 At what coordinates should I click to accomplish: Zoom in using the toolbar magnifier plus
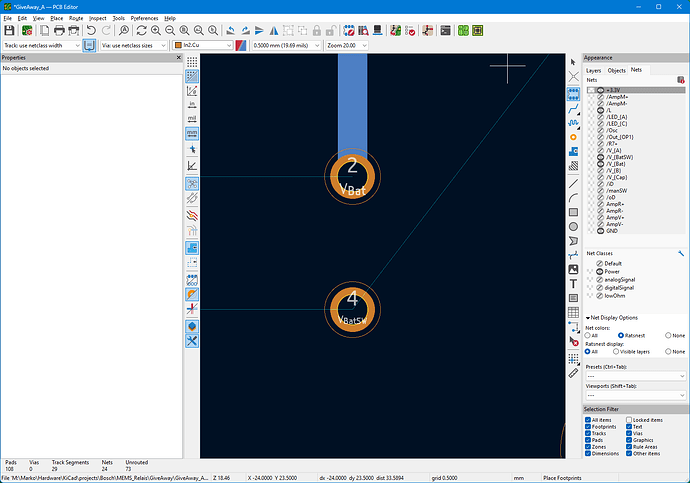coord(156,30)
